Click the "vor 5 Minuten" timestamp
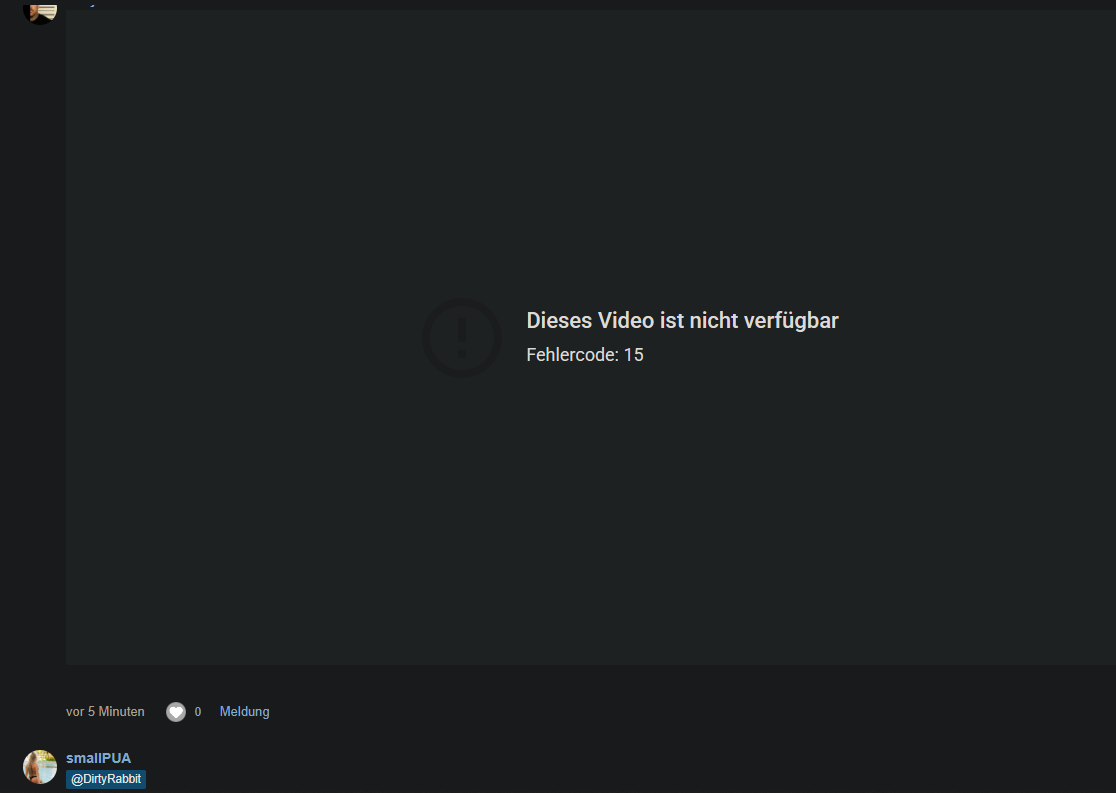The image size is (1116, 793). pos(105,712)
